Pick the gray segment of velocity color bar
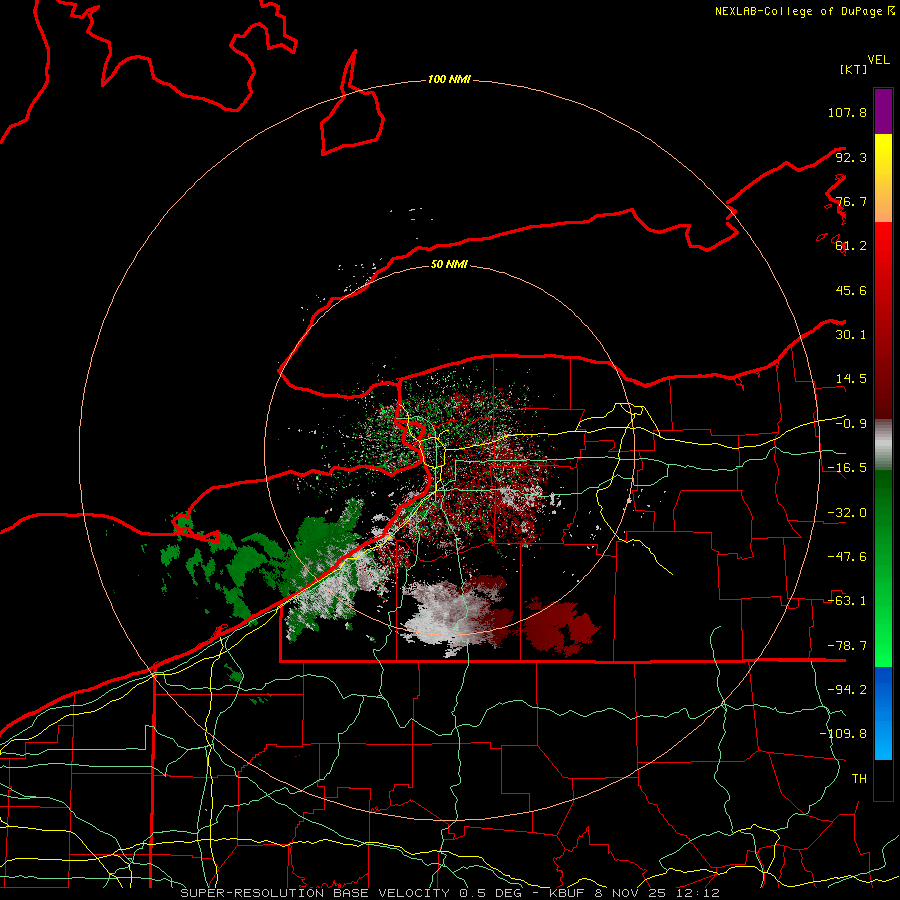This screenshot has height=900, width=900. click(883, 445)
